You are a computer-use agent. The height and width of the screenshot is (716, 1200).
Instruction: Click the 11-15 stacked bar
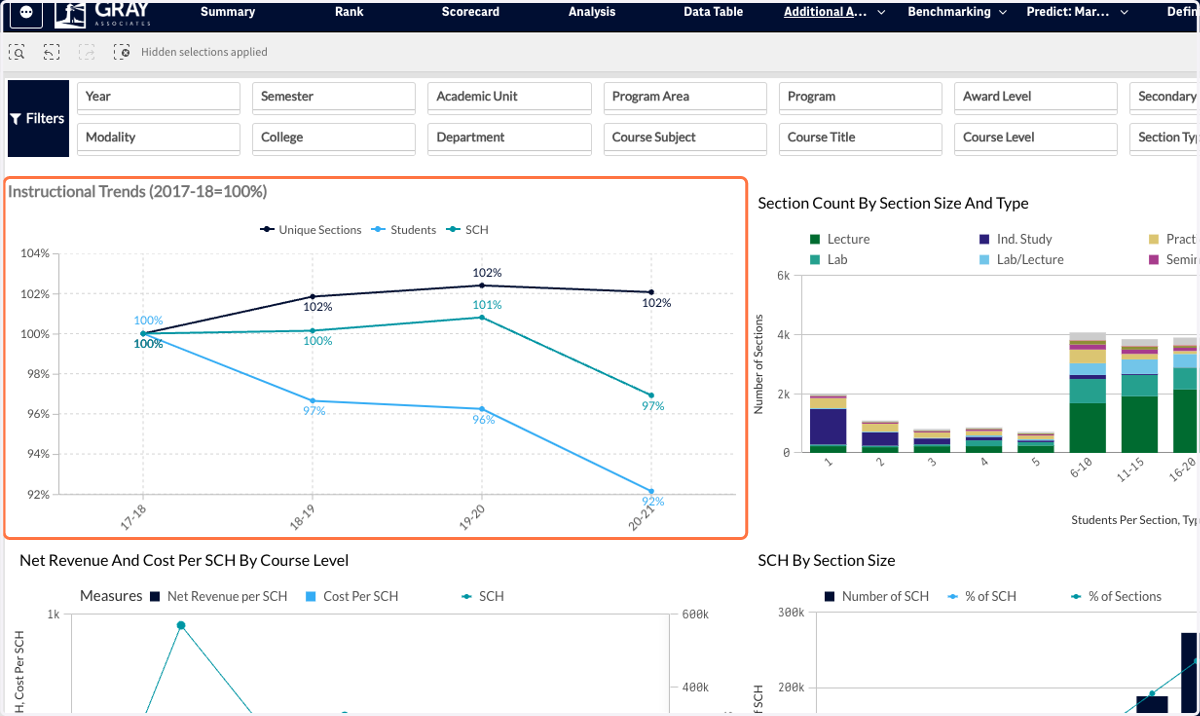point(1139,396)
